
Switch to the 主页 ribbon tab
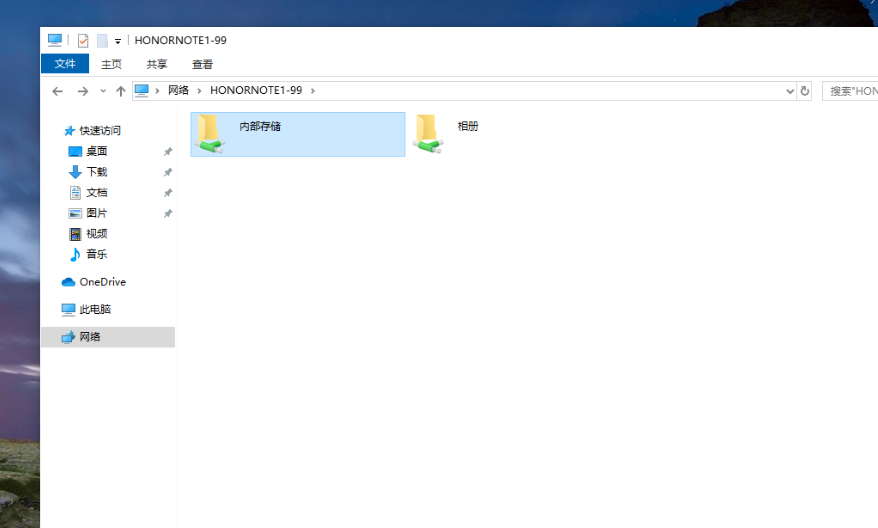pyautogui.click(x=111, y=64)
